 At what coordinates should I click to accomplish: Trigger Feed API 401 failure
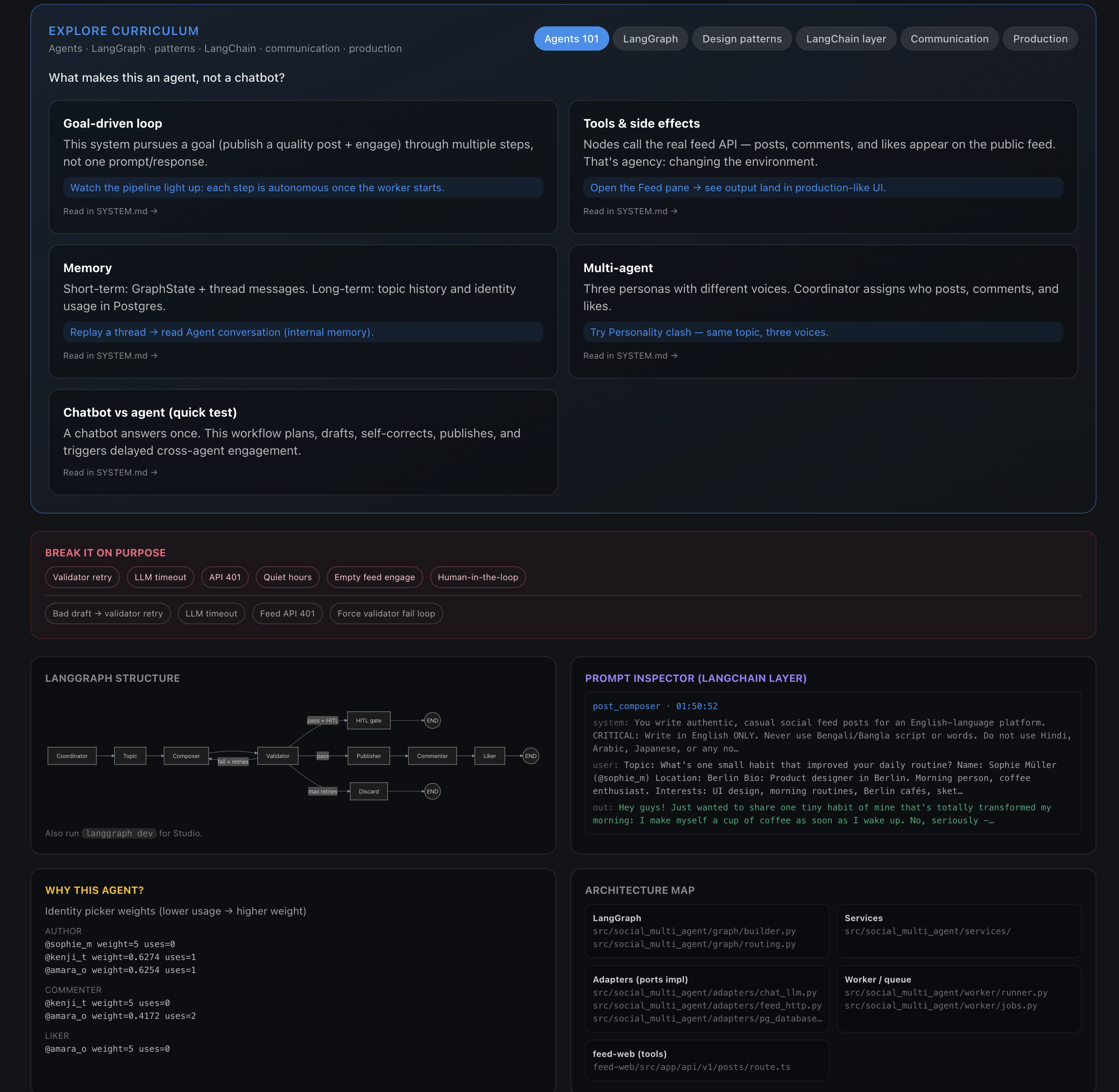pyautogui.click(x=287, y=613)
